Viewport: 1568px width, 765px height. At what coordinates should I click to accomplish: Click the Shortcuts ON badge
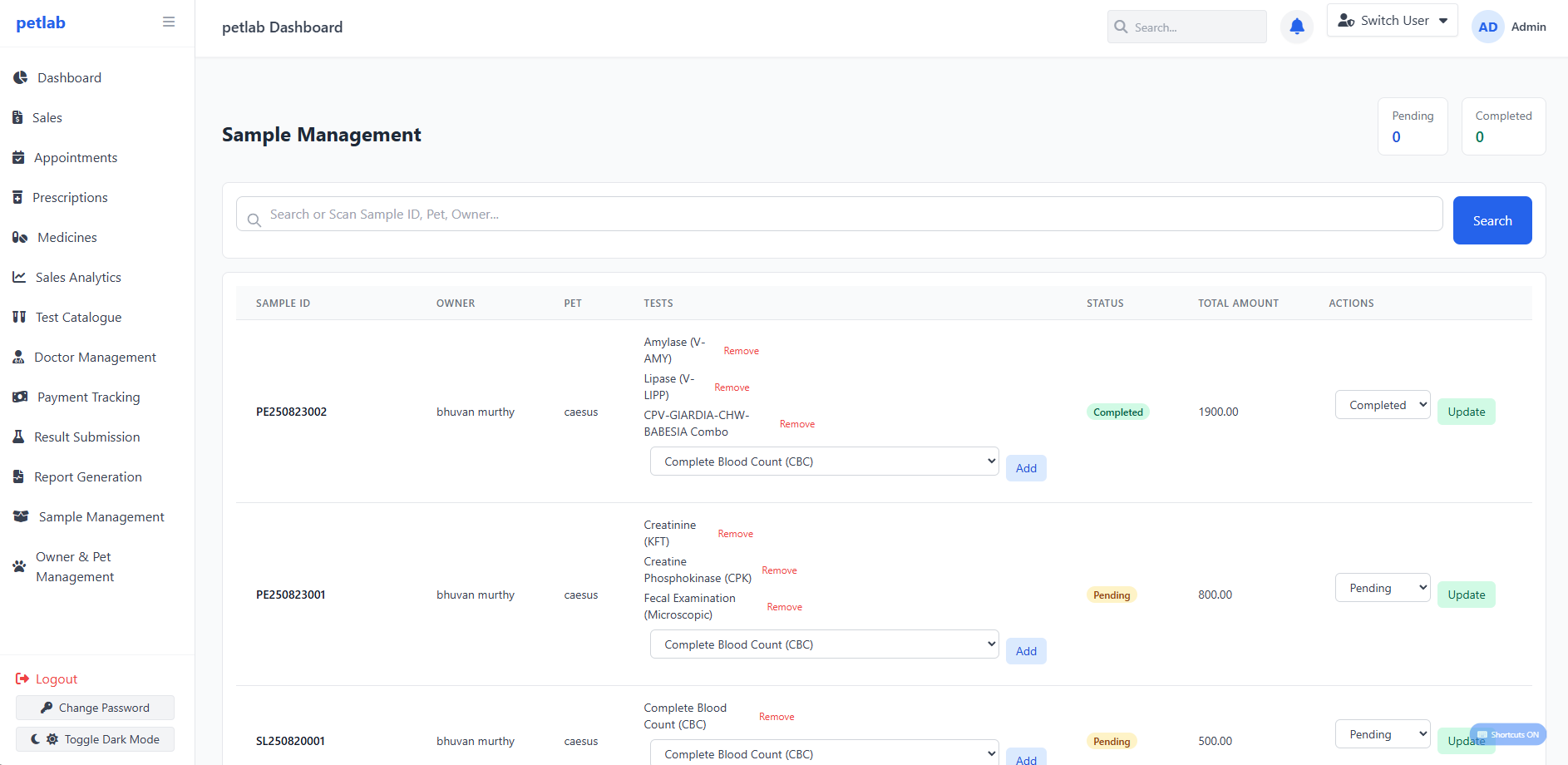point(1507,734)
